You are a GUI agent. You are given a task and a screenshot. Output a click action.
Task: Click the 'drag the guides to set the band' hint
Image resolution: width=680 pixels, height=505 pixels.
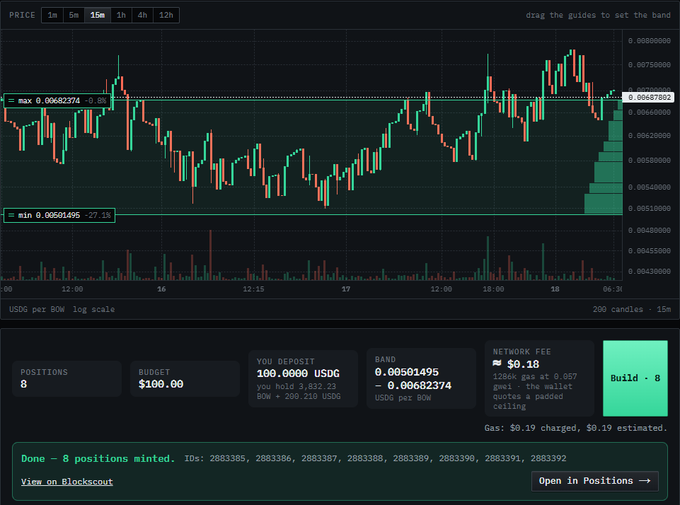598,15
